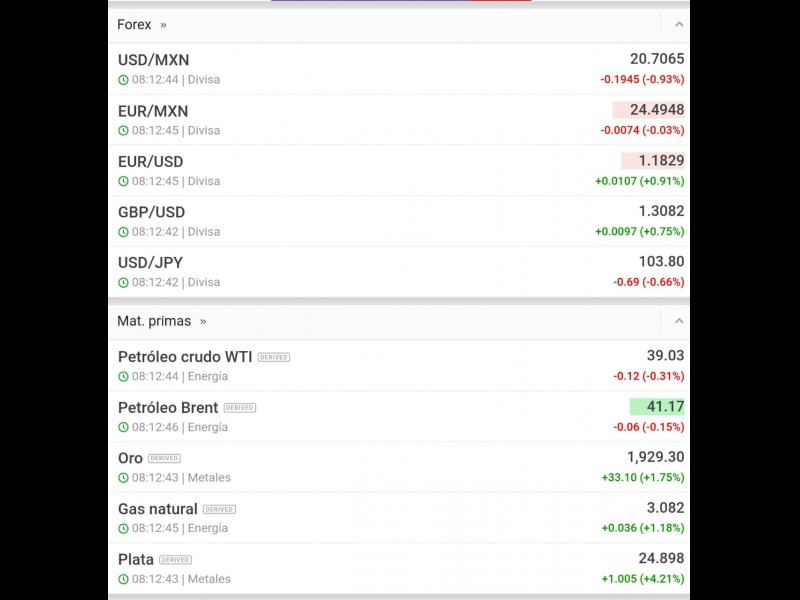This screenshot has height=600, width=800.
Task: Select the GBP/USD currency pair
Action: tap(151, 212)
